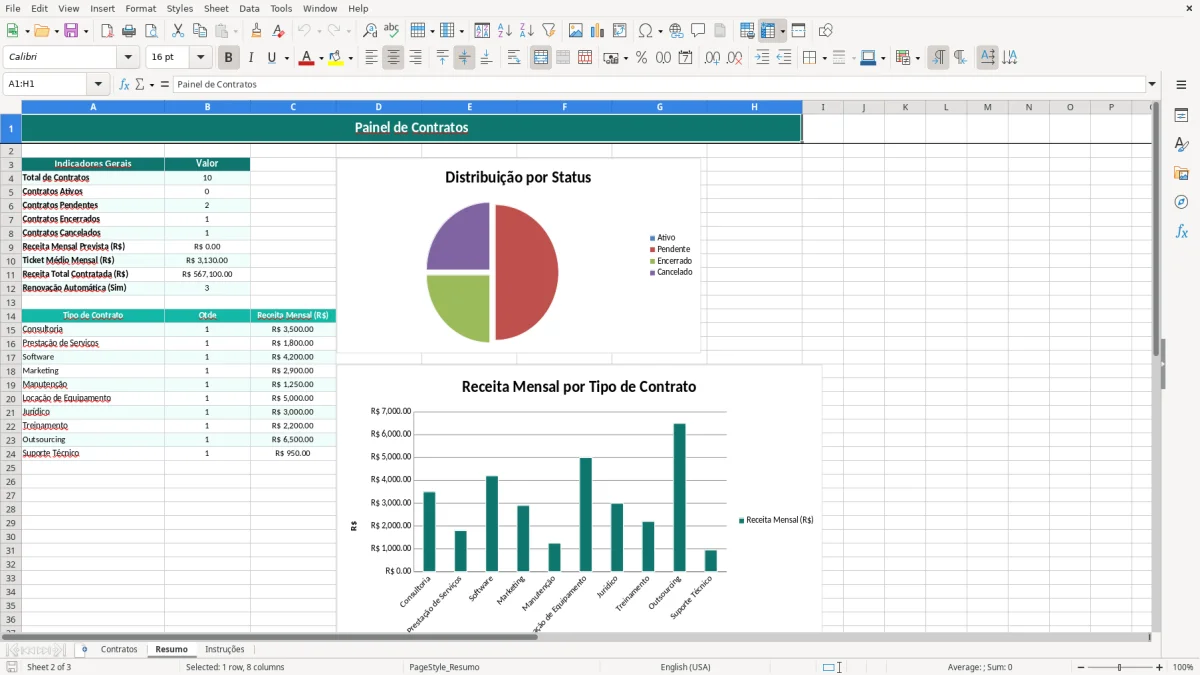This screenshot has height=675, width=1200.
Task: Open the Sidebar Properties panel icon
Action: pyautogui.click(x=1181, y=116)
